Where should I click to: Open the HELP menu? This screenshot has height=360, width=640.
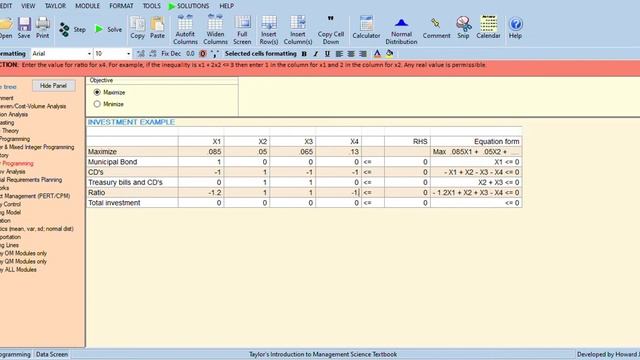pos(227,6)
